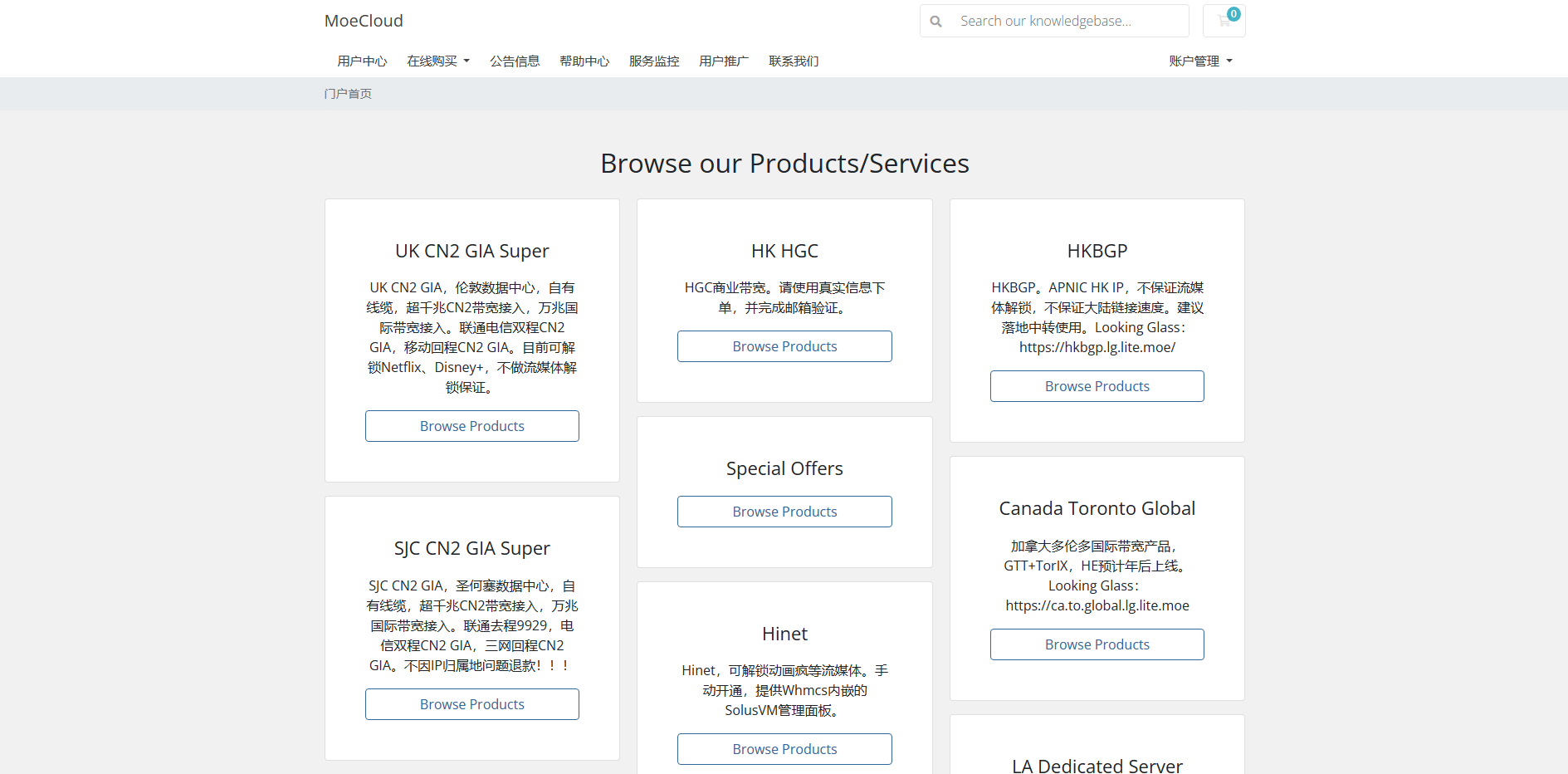Browse products under HKBGP
The height and width of the screenshot is (774, 1568).
coord(1097,386)
